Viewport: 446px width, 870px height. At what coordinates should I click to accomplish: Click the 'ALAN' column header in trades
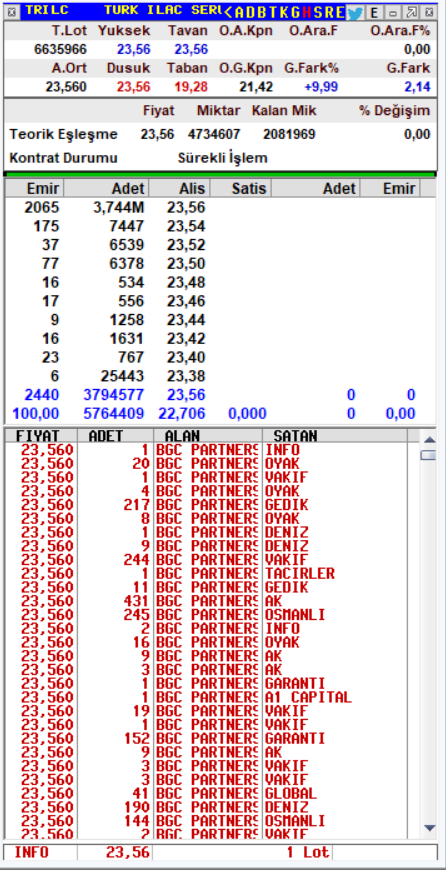[207, 436]
